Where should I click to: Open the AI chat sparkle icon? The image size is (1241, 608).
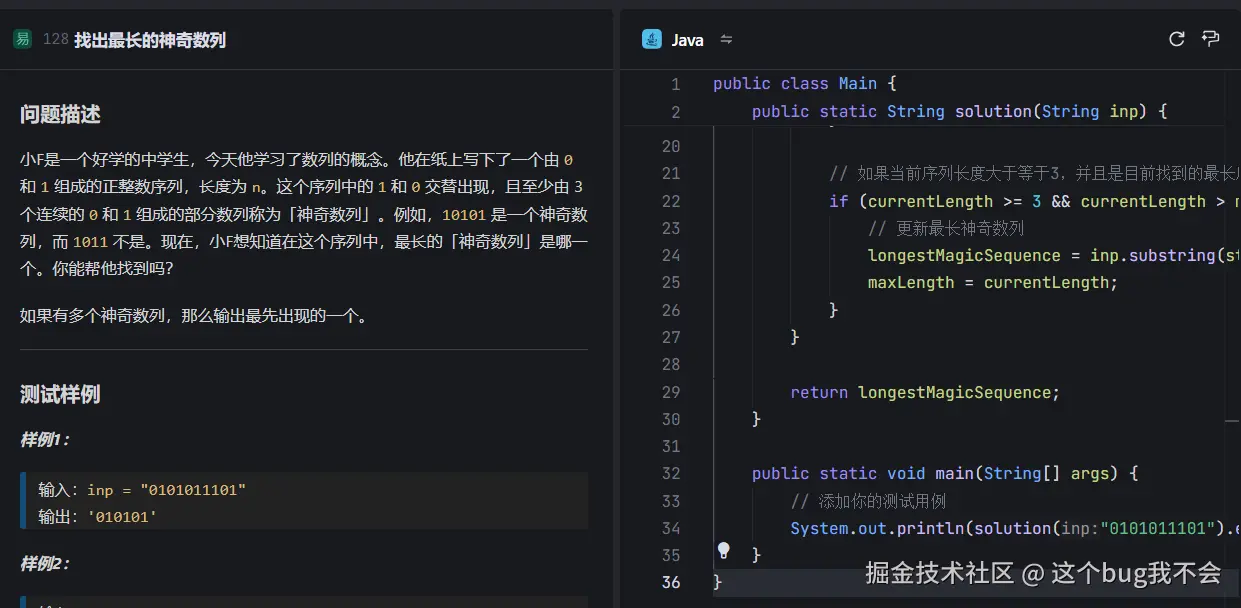(x=1211, y=39)
